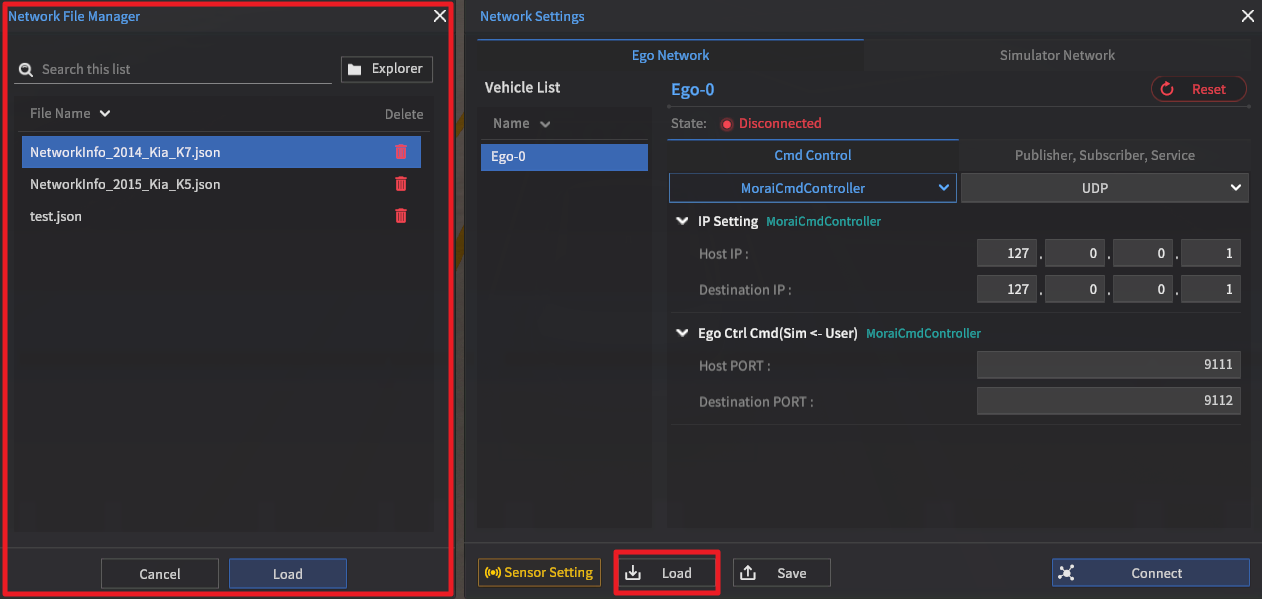Open the UDP protocol dropdown

click(x=1105, y=188)
